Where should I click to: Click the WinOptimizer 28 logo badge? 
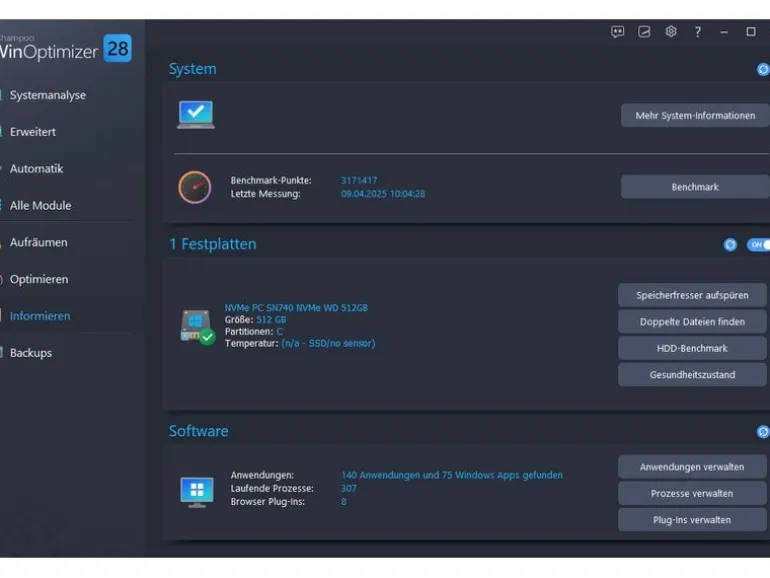click(x=118, y=48)
